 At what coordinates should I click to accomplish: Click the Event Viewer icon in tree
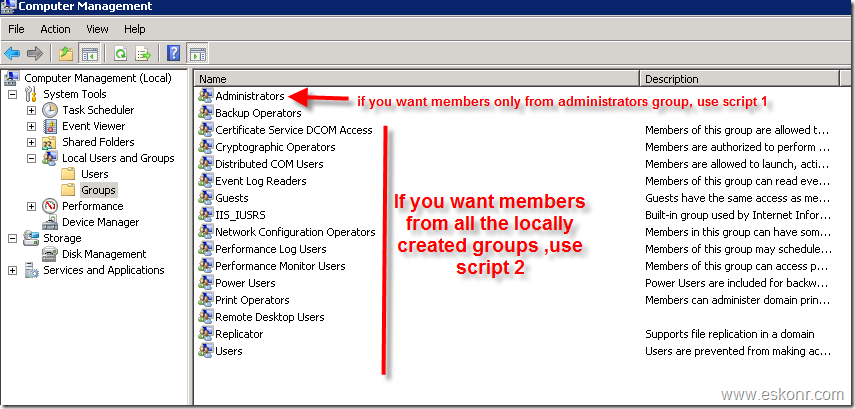(50, 127)
